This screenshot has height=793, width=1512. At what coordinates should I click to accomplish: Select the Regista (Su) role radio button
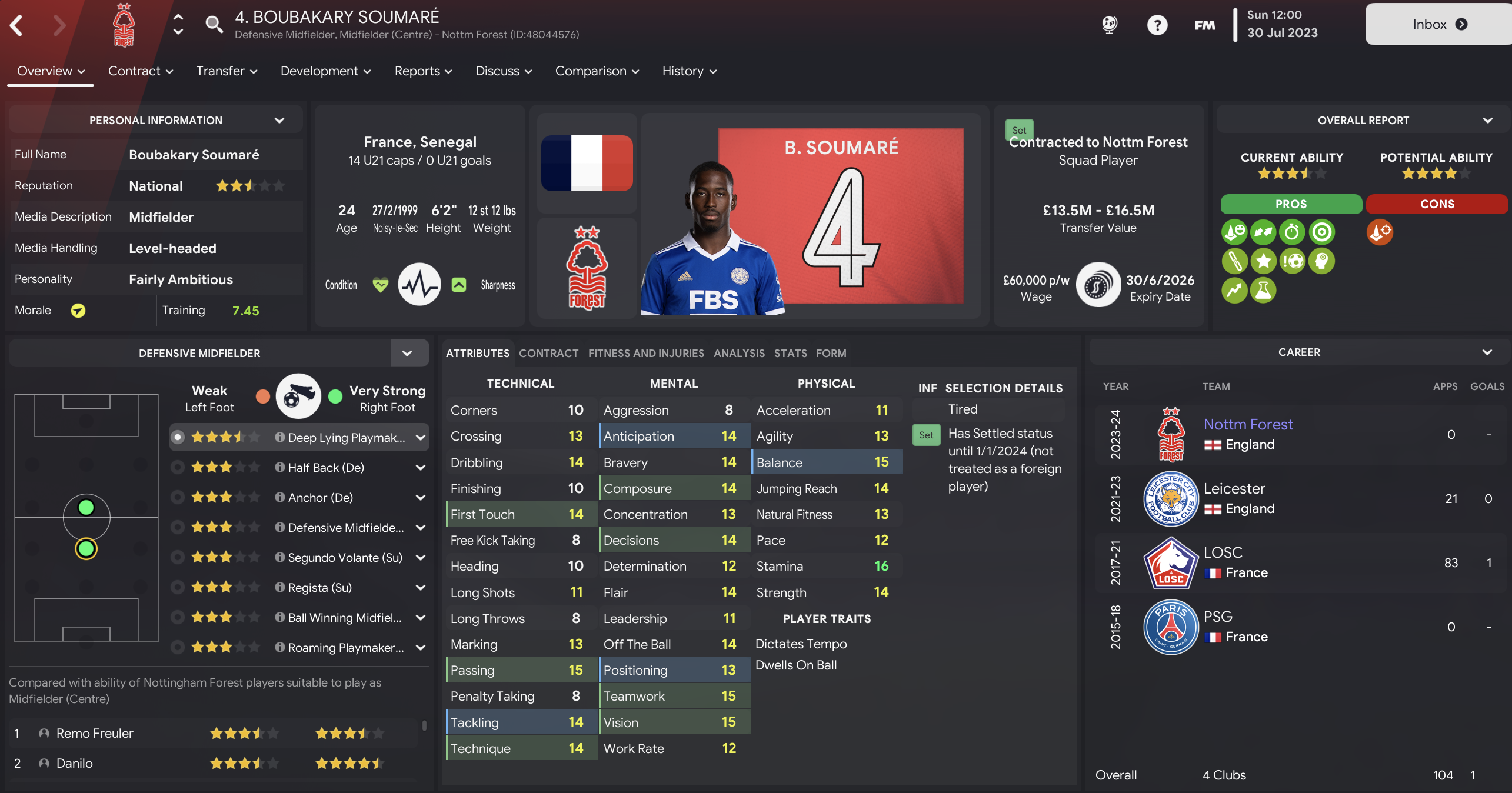click(177, 587)
